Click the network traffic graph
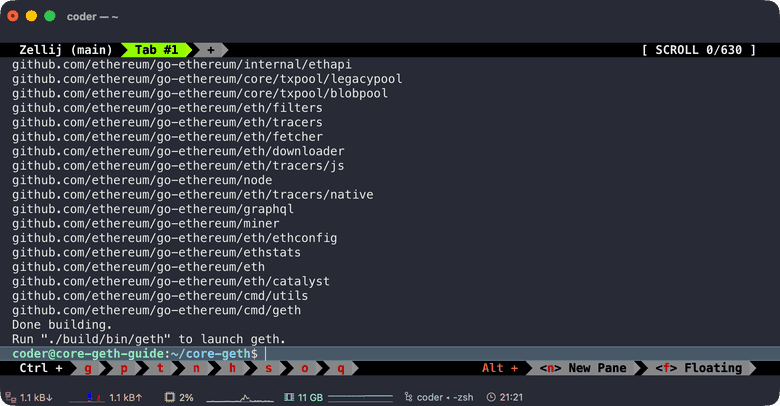Screen dimensions: 780x406 87,397
